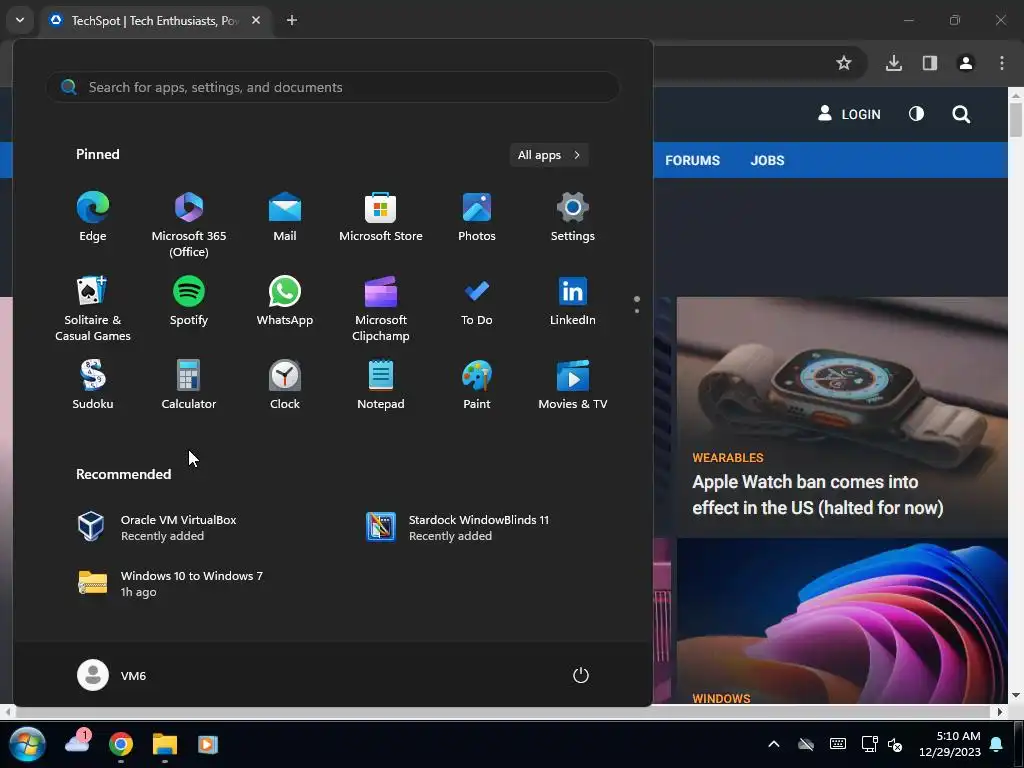Launch Microsoft Clipchamp
The height and width of the screenshot is (768, 1024).
click(x=381, y=308)
